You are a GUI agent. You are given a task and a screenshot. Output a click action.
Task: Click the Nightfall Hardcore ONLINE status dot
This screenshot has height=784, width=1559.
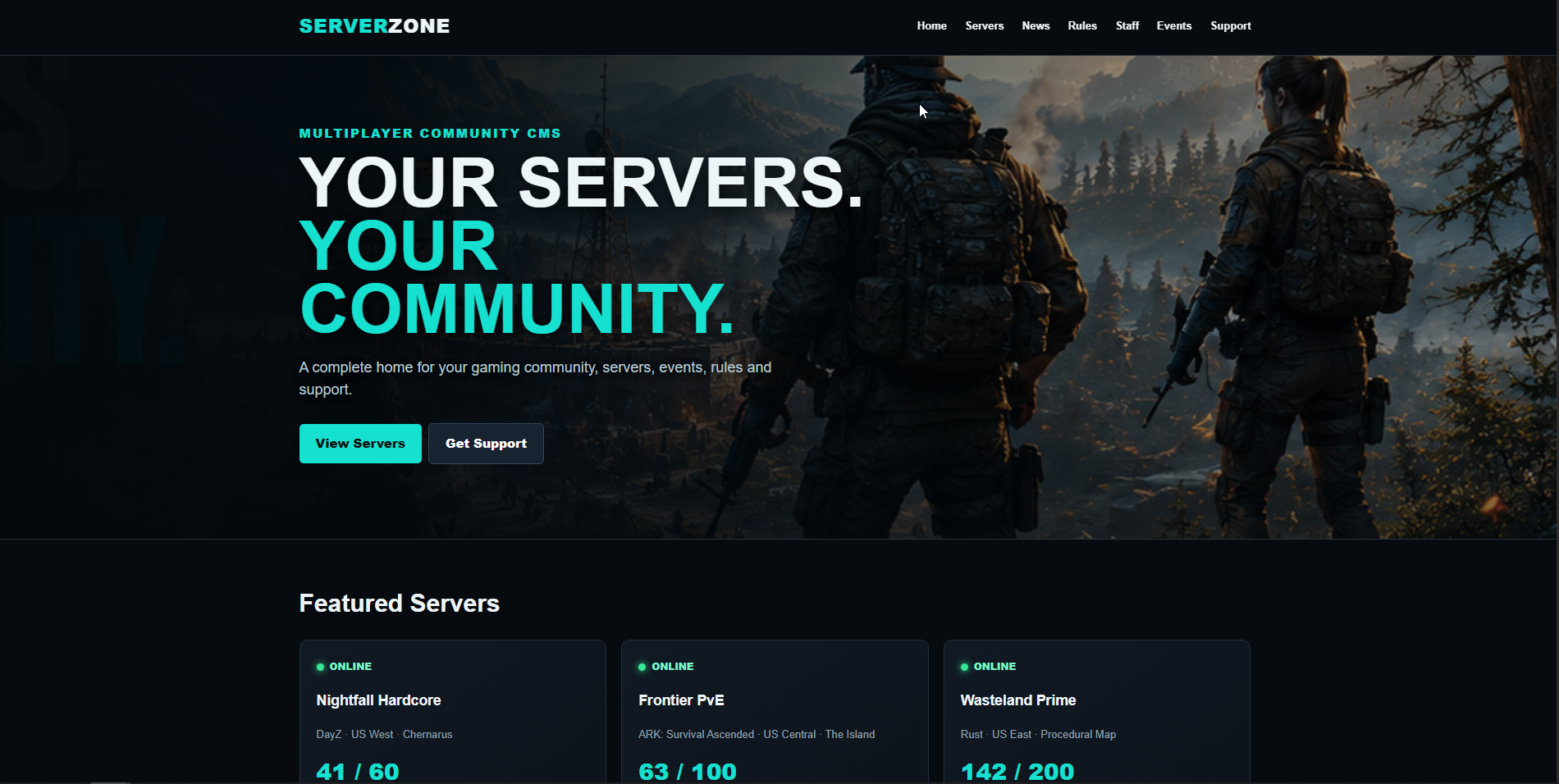[x=320, y=667]
